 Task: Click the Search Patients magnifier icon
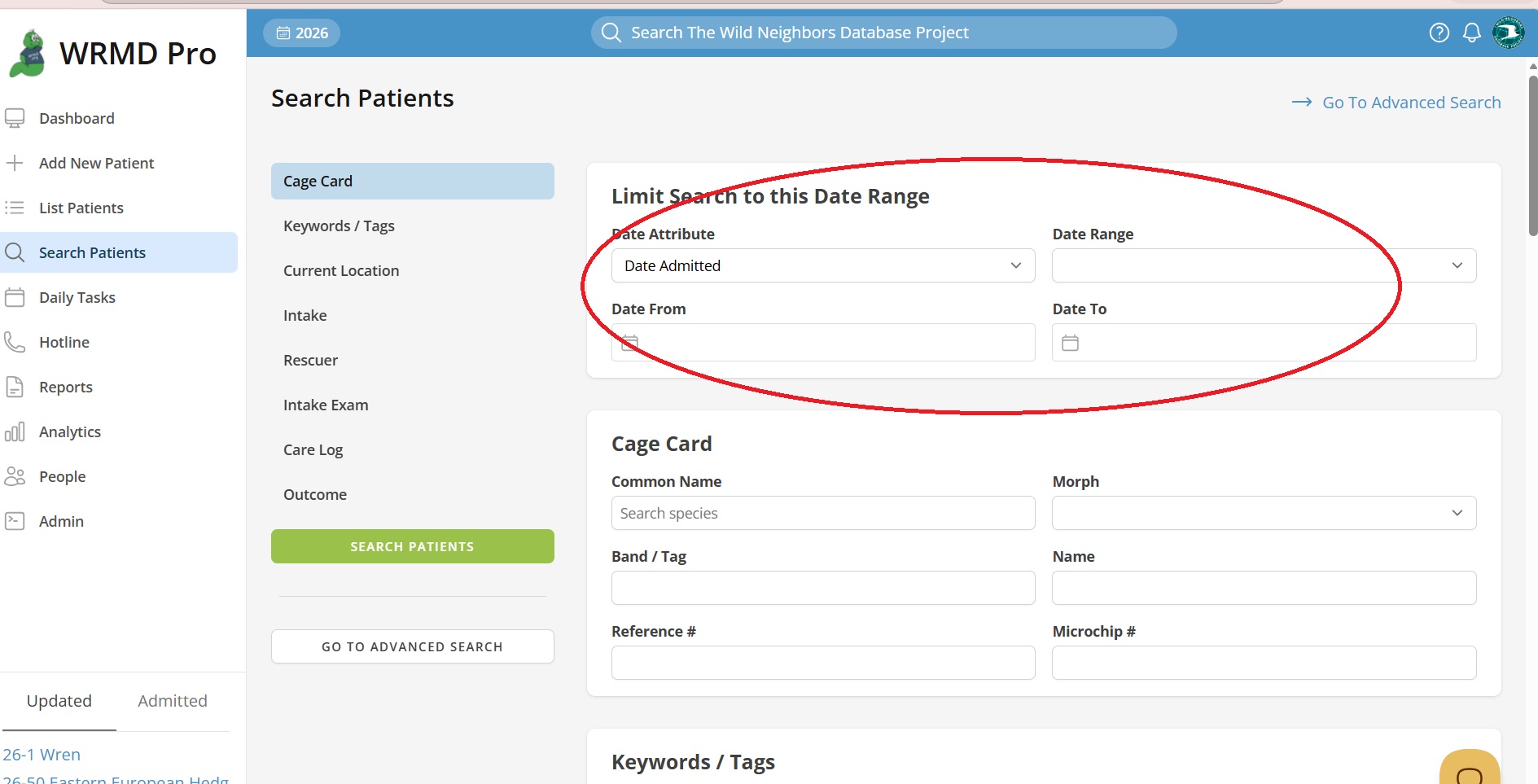pyautogui.click(x=15, y=252)
